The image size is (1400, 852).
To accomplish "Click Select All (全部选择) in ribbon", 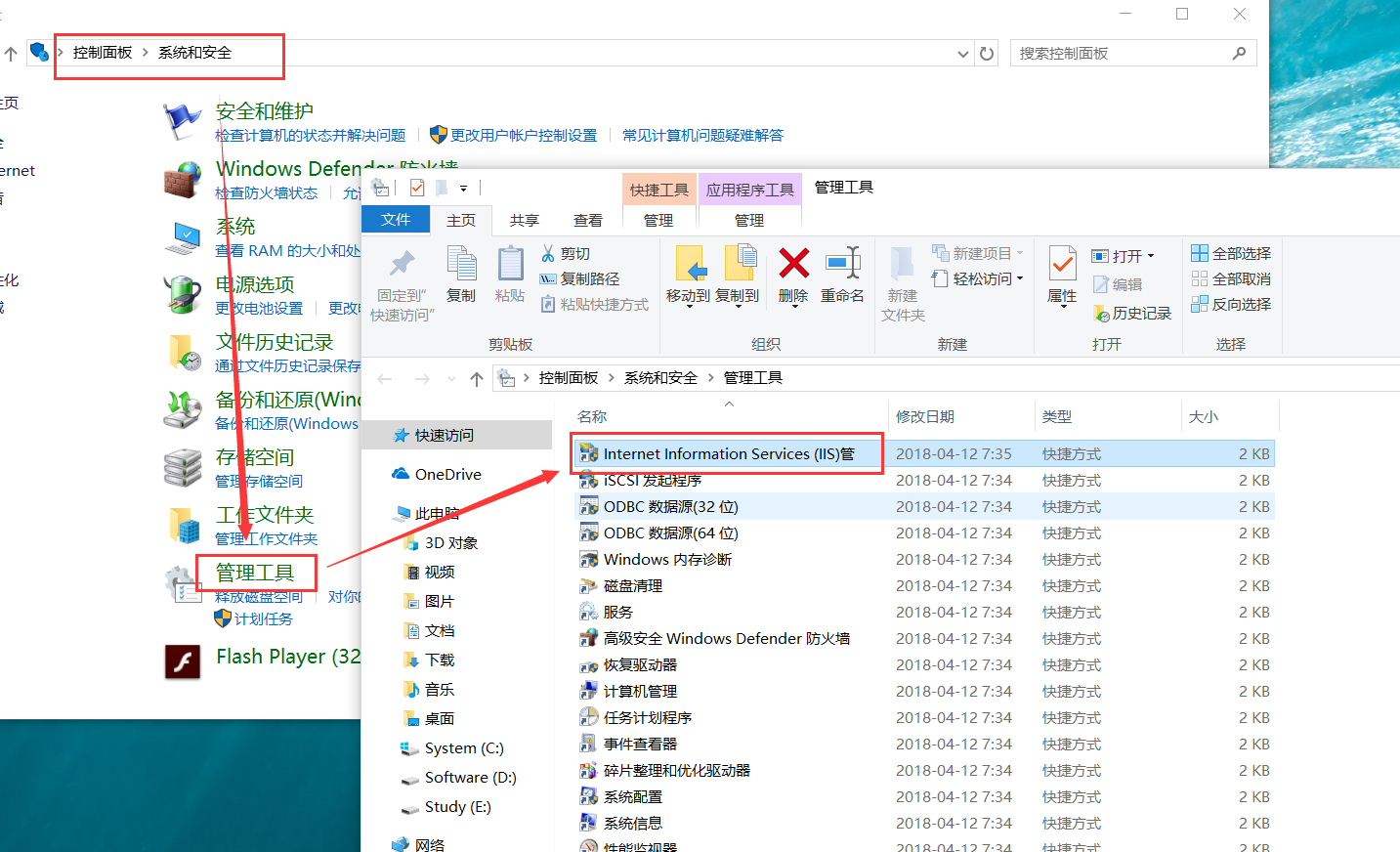I will point(1231,253).
